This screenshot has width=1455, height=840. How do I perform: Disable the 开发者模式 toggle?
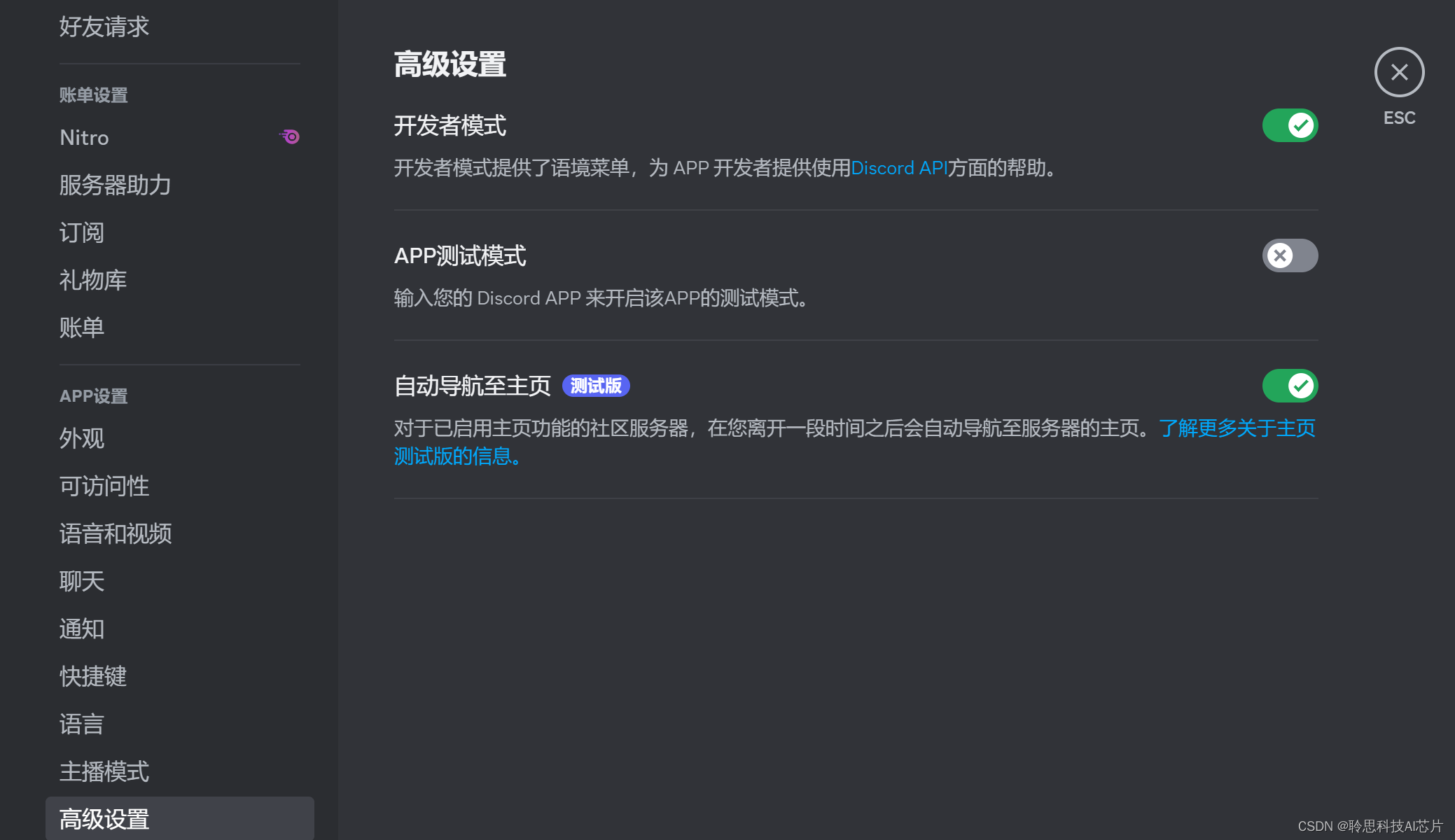[x=1290, y=125]
